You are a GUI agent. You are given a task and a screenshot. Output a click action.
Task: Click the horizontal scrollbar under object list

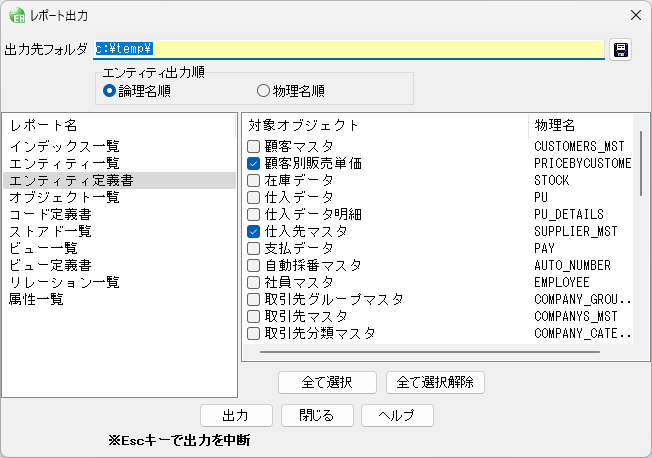(x=430, y=352)
